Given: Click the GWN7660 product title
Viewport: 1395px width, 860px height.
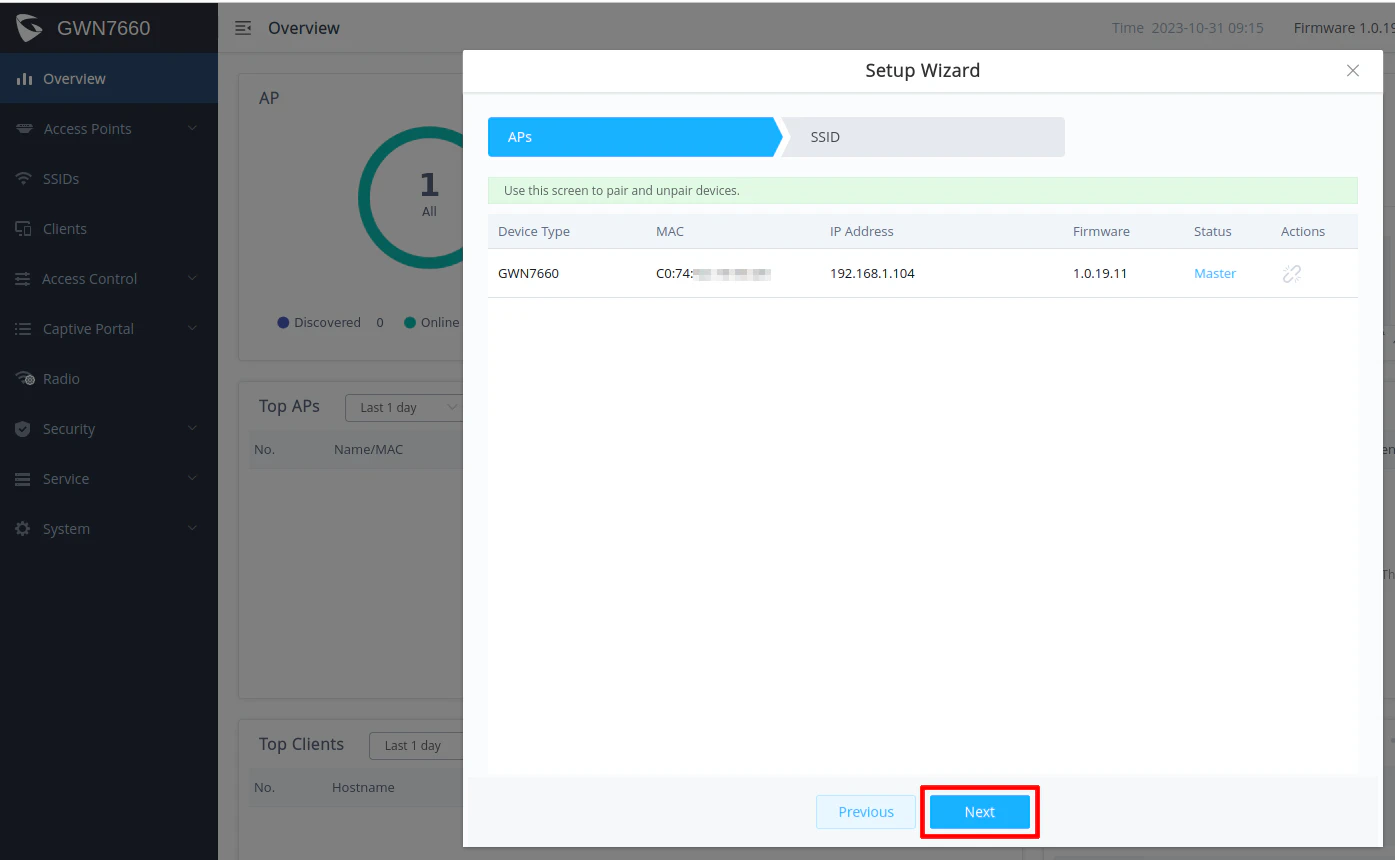Looking at the screenshot, I should [x=104, y=28].
